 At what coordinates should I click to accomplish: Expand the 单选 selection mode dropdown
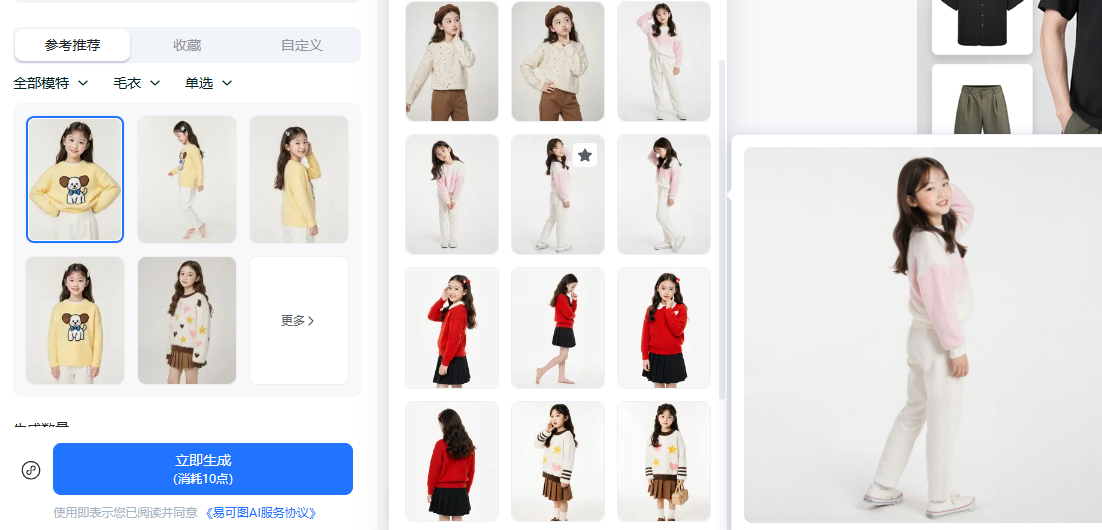click(209, 83)
